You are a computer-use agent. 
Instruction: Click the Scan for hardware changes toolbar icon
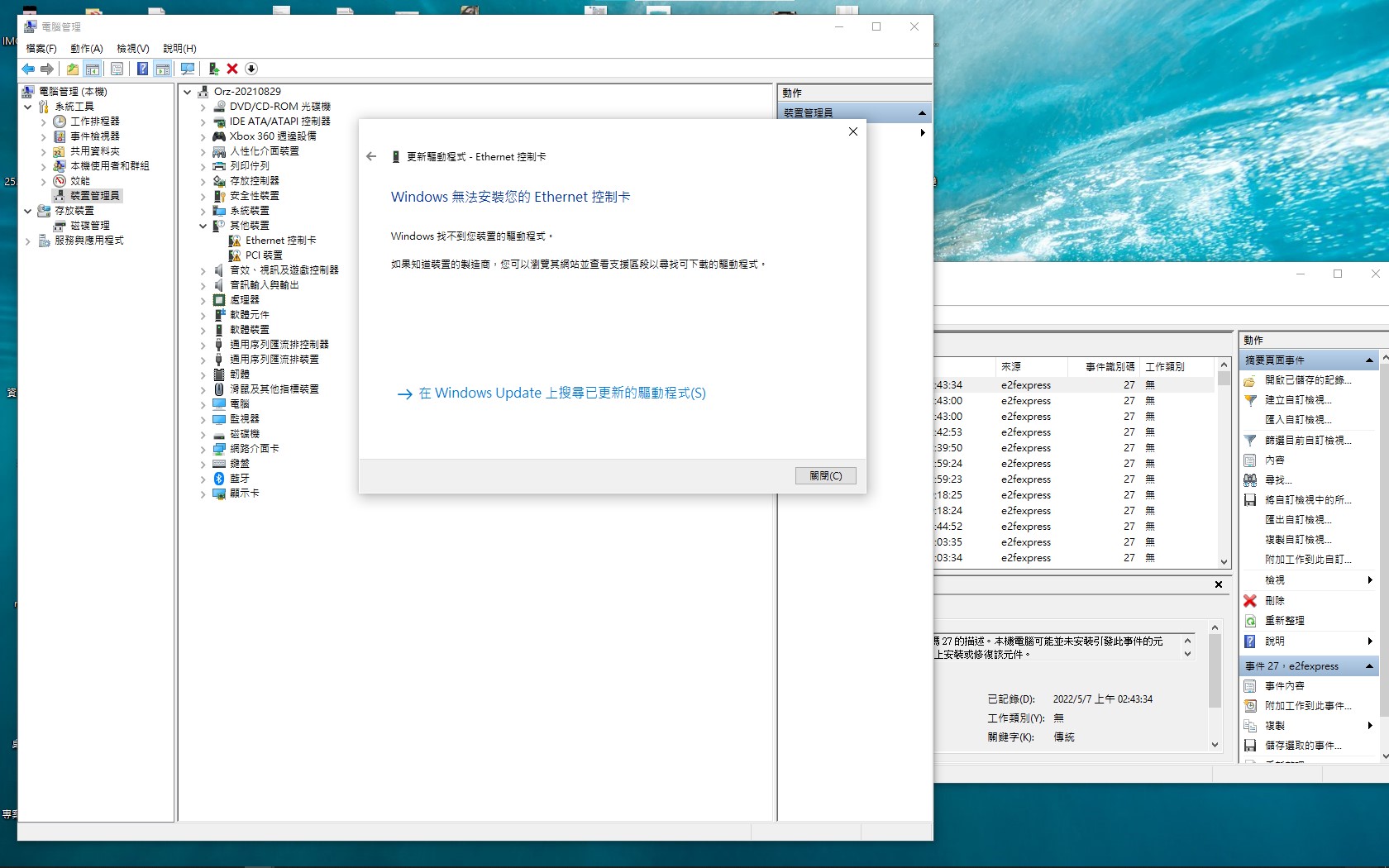[x=189, y=69]
